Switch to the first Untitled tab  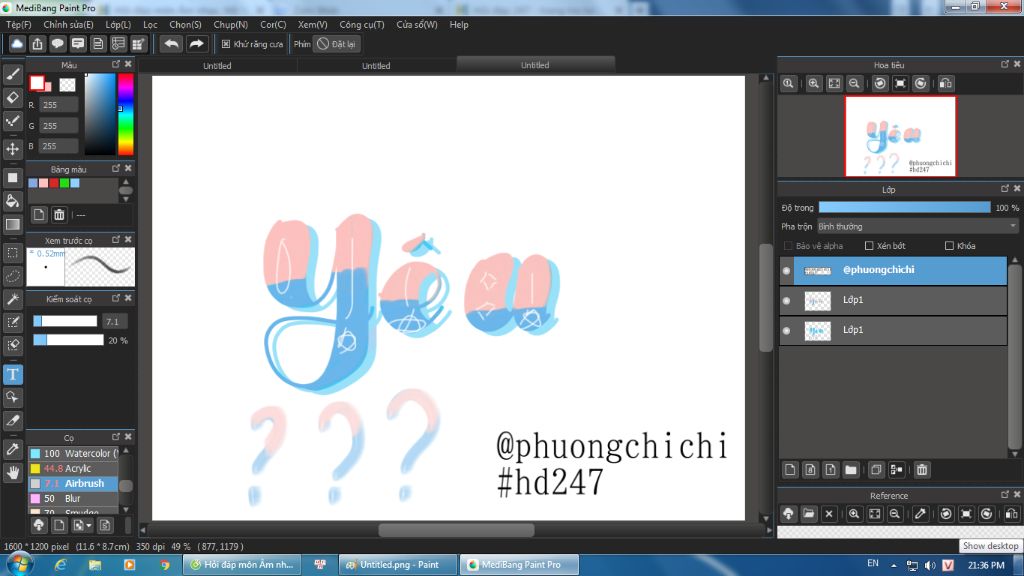(217, 65)
